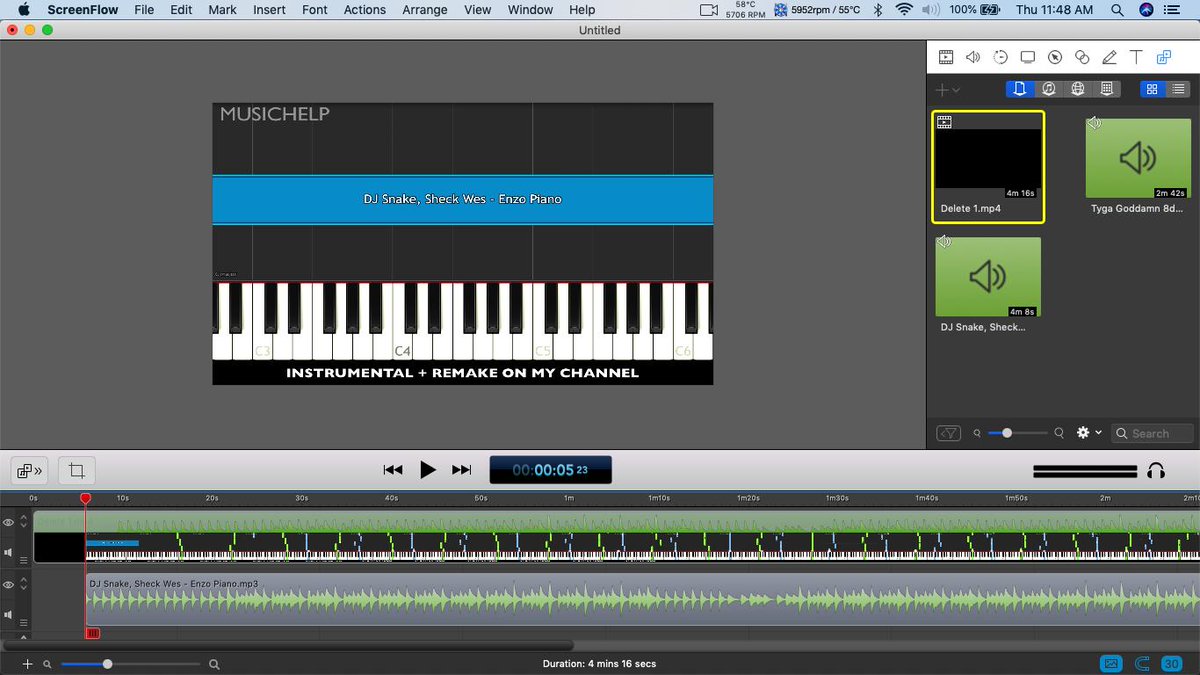Open the Insert menu

pos(269,9)
